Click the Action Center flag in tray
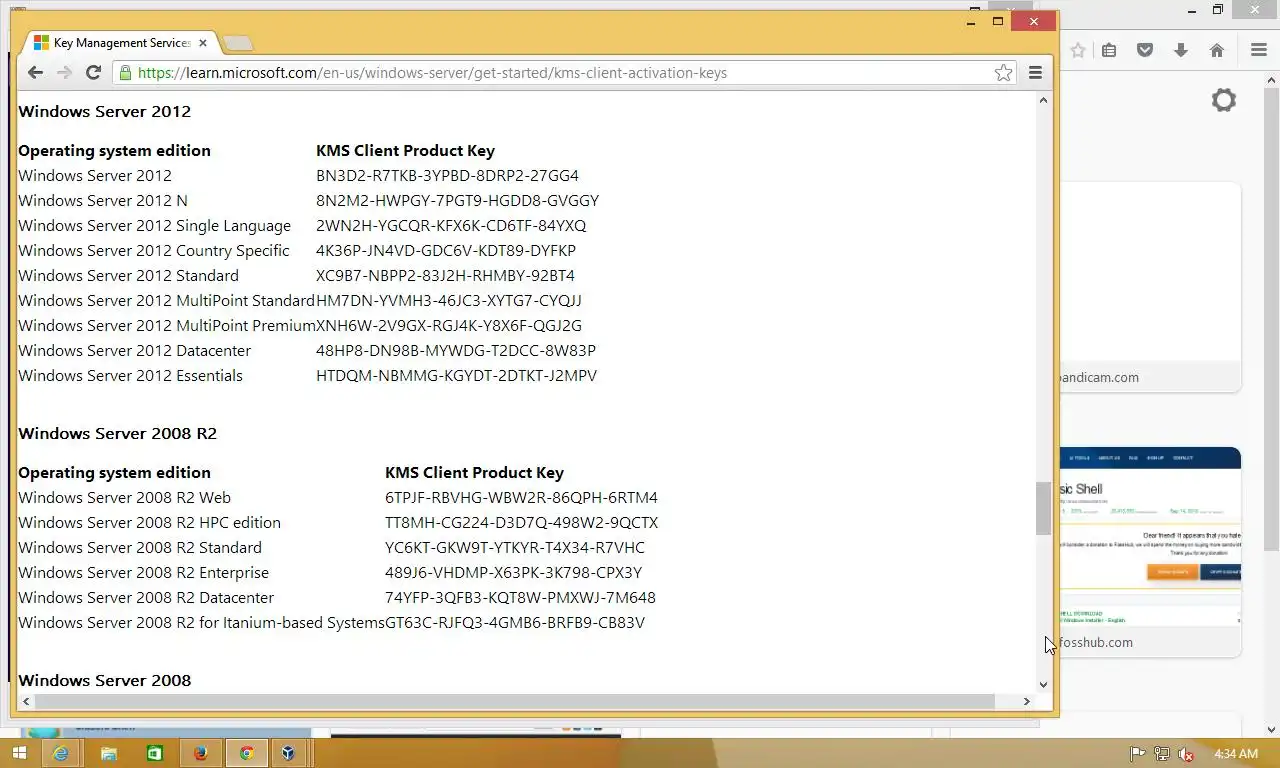 pos(1137,754)
